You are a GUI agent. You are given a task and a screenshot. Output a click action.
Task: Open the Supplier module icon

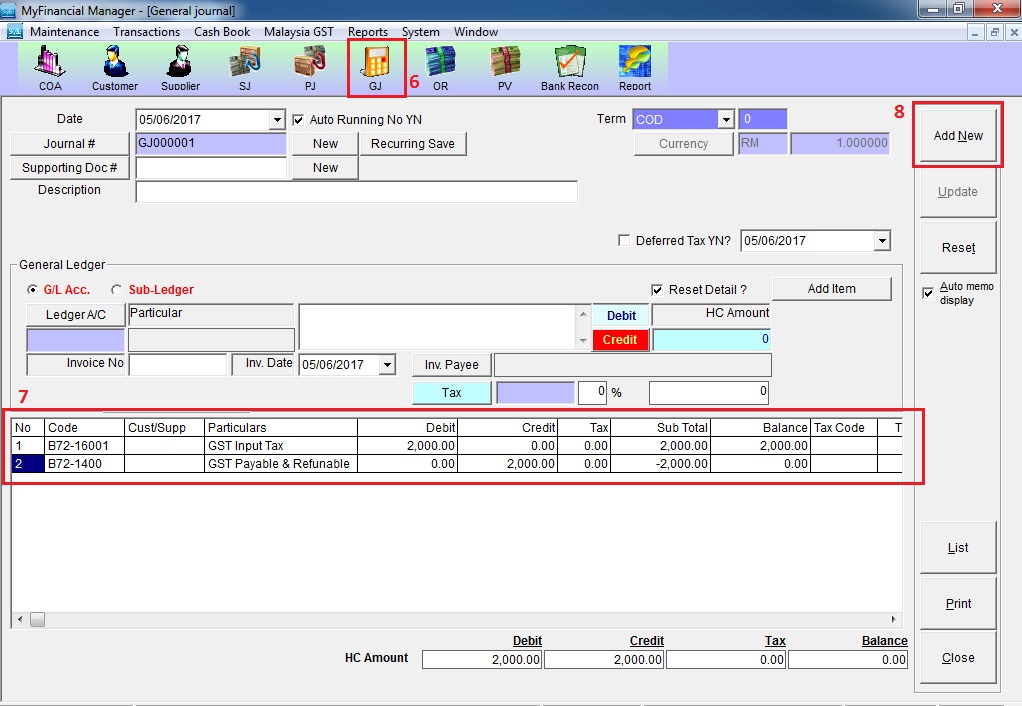(x=180, y=67)
